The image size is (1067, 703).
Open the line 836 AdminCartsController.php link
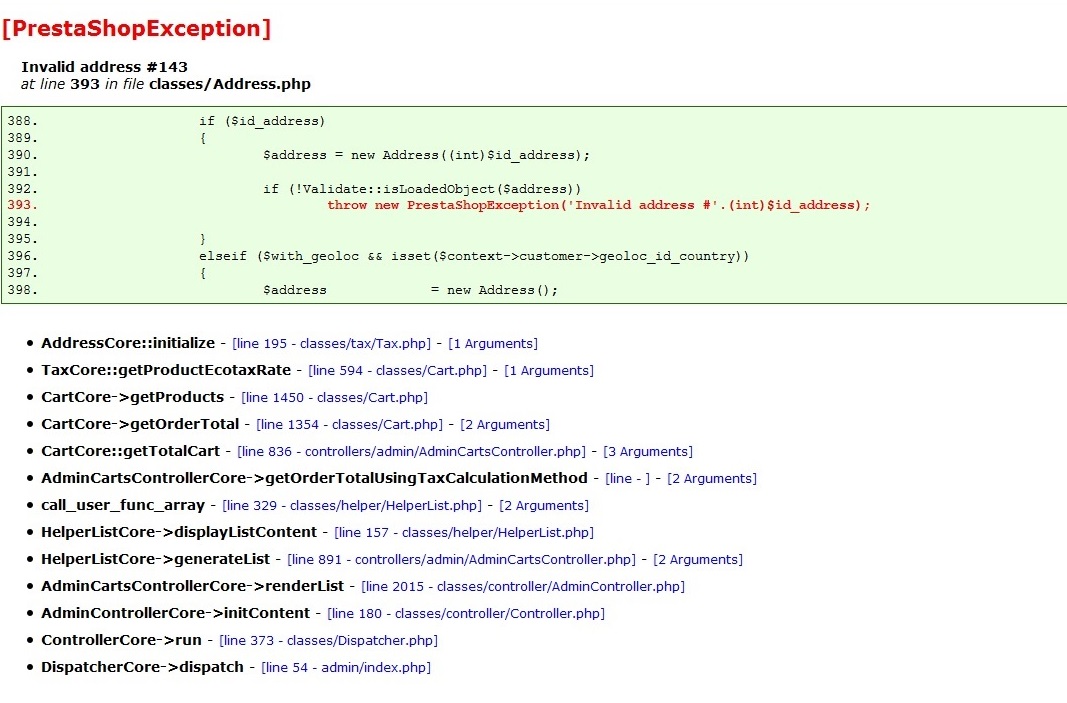(x=411, y=452)
